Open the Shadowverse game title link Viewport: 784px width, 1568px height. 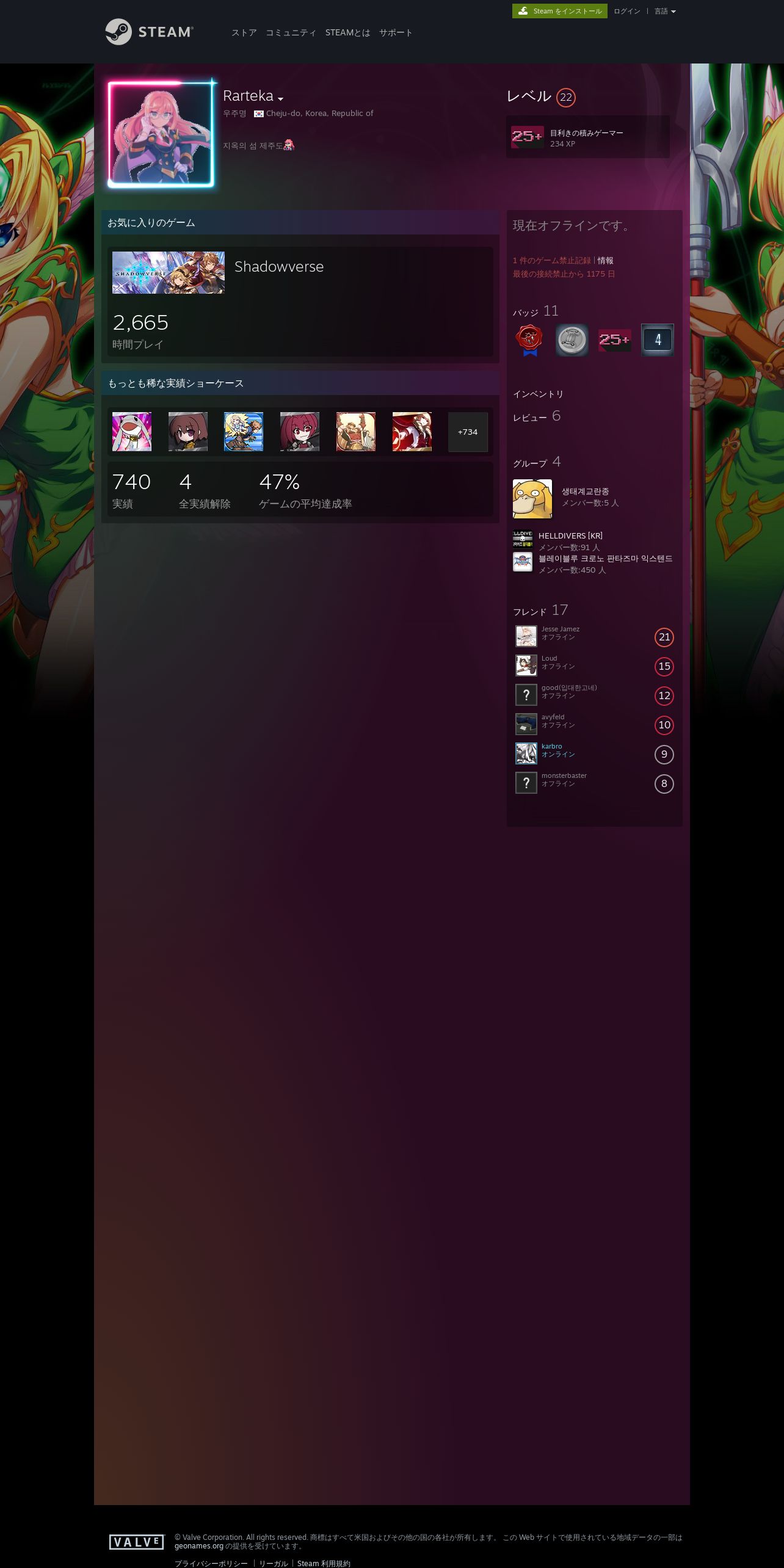[279, 267]
